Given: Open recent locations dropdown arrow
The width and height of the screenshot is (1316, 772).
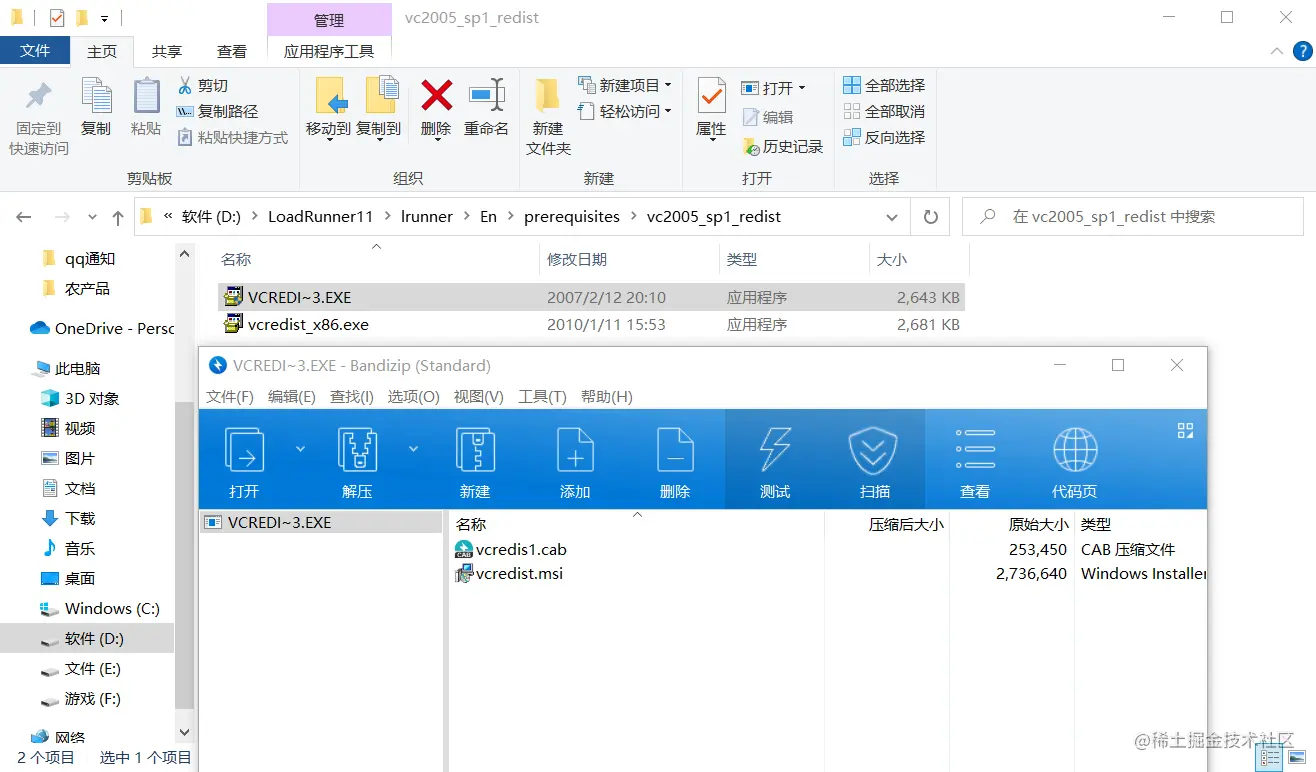Looking at the screenshot, I should [x=93, y=218].
